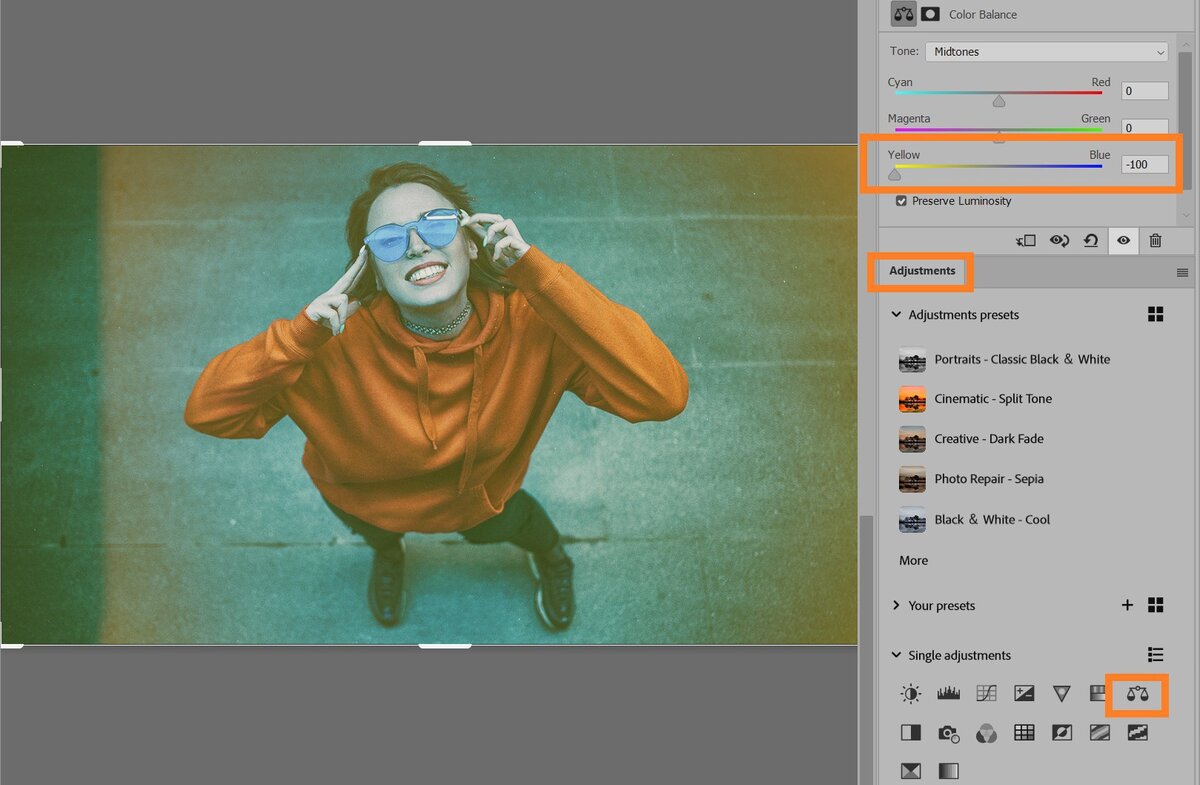Viewport: 1200px width, 785px height.
Task: Add a Brightness/Contrast adjustment
Action: coord(910,693)
